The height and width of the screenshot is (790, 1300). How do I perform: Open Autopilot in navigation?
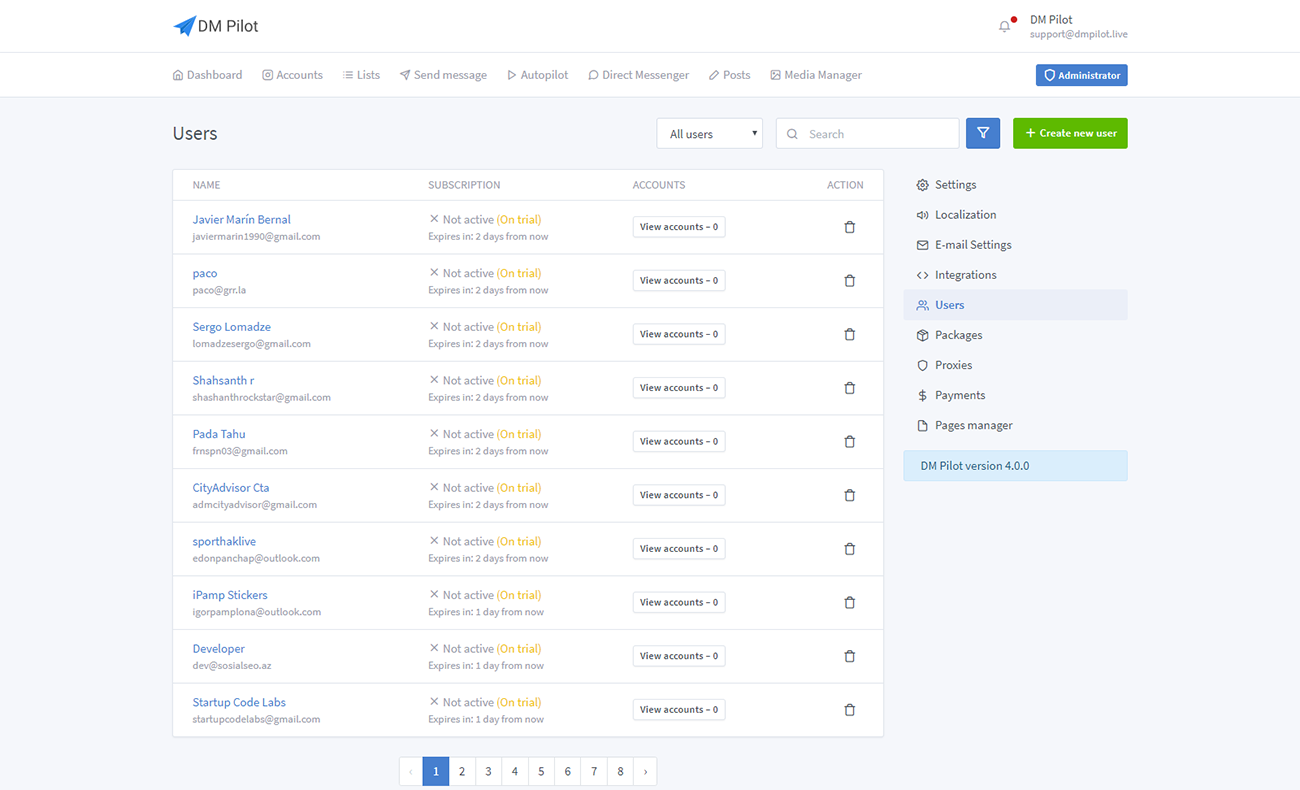[x=537, y=75]
